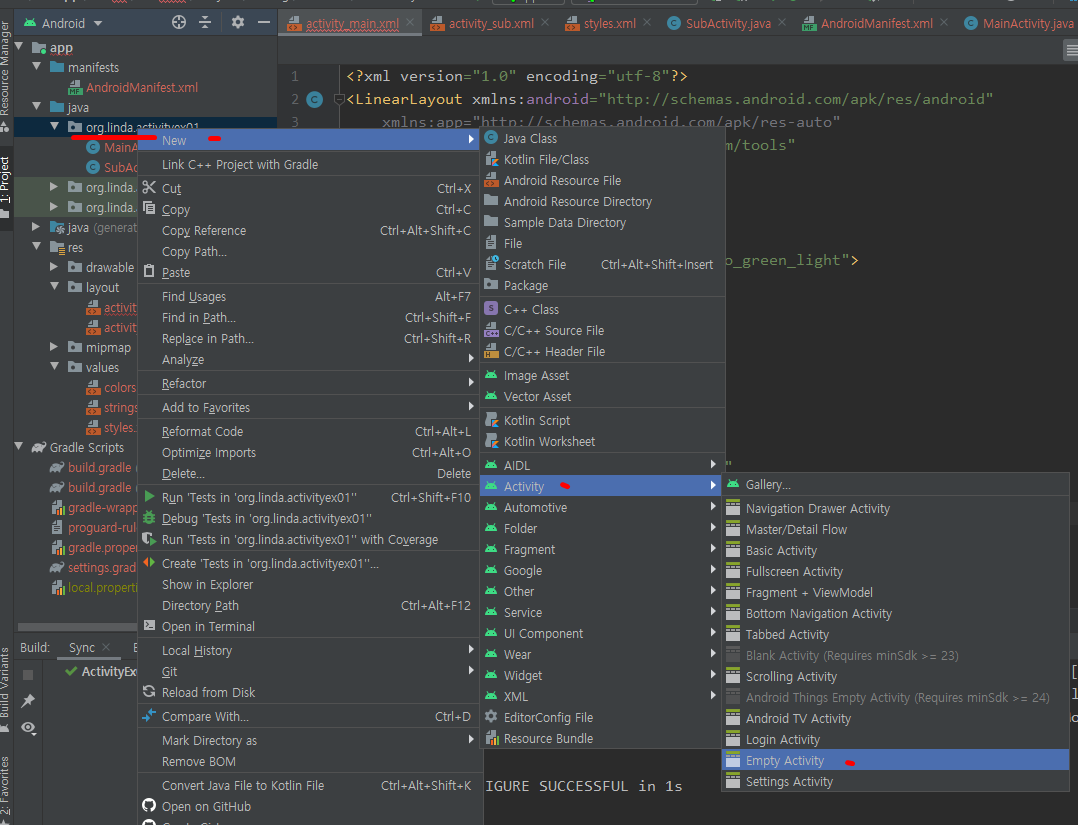Click the pin icon in Build panel
Screen dimensions: 1078x825
click(28, 701)
